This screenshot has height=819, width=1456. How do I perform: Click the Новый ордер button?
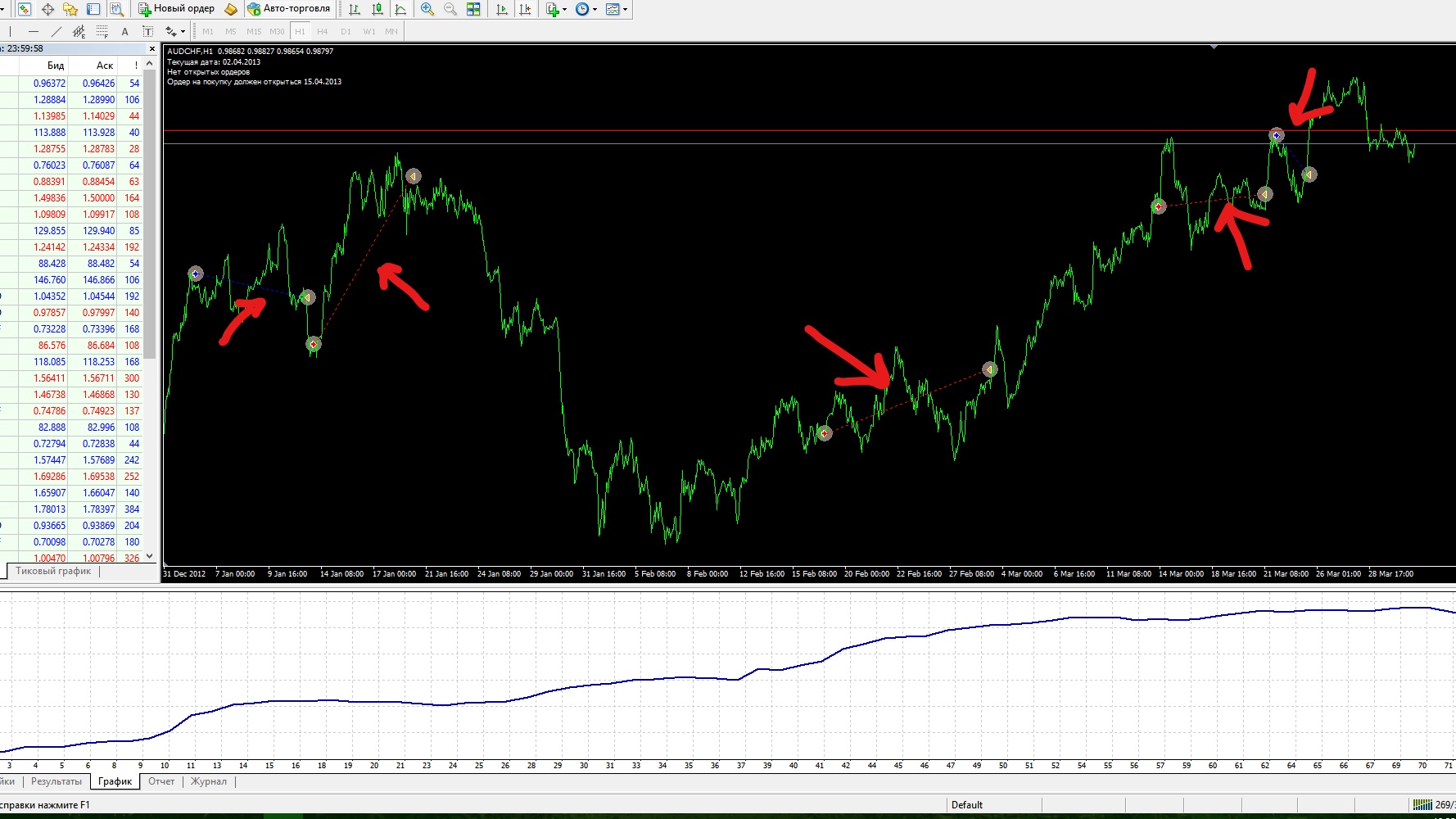pyautogui.click(x=177, y=9)
